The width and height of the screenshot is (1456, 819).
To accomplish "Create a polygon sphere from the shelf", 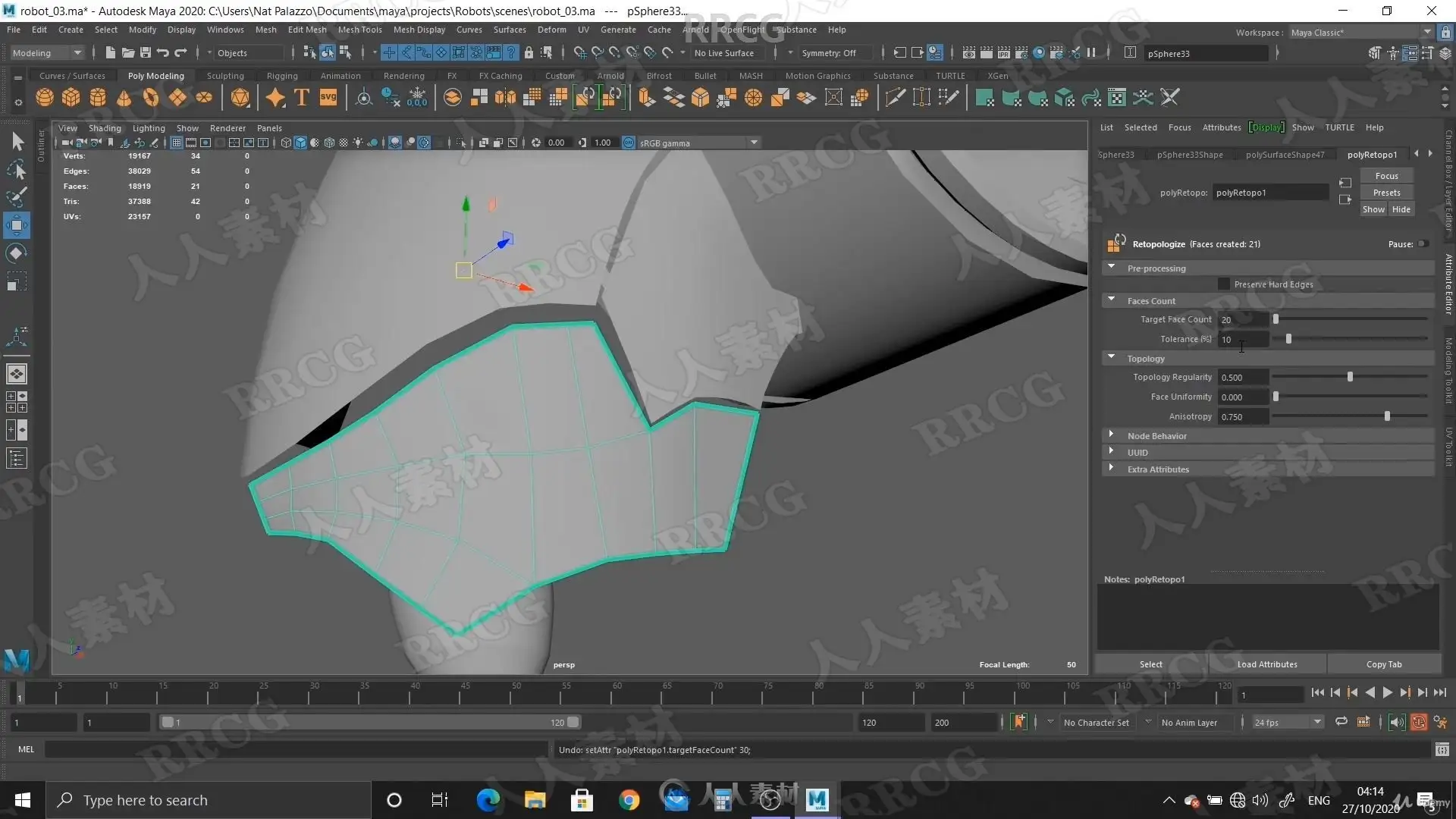I will pos(45,98).
